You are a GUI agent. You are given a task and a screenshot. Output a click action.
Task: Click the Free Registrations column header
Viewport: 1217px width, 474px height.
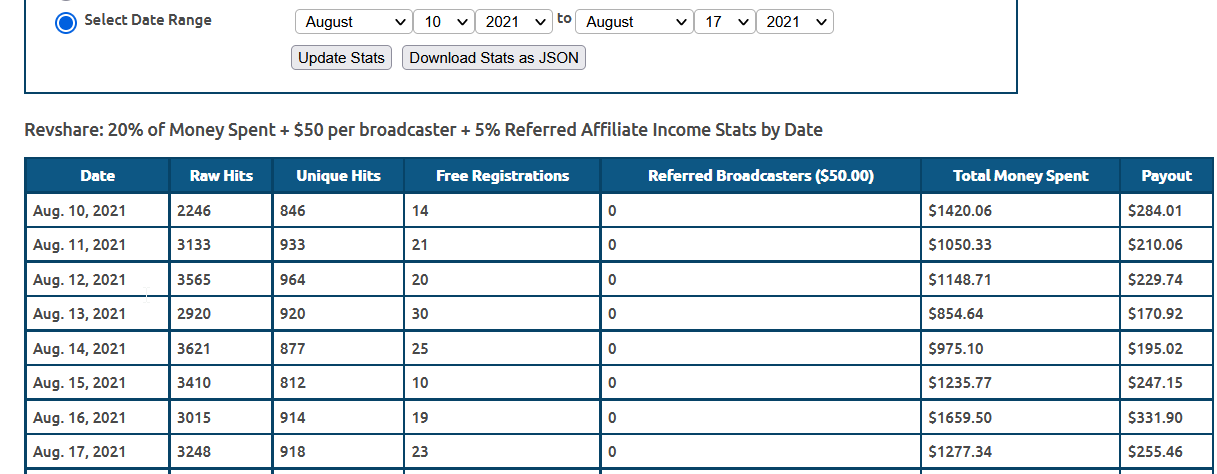point(502,176)
